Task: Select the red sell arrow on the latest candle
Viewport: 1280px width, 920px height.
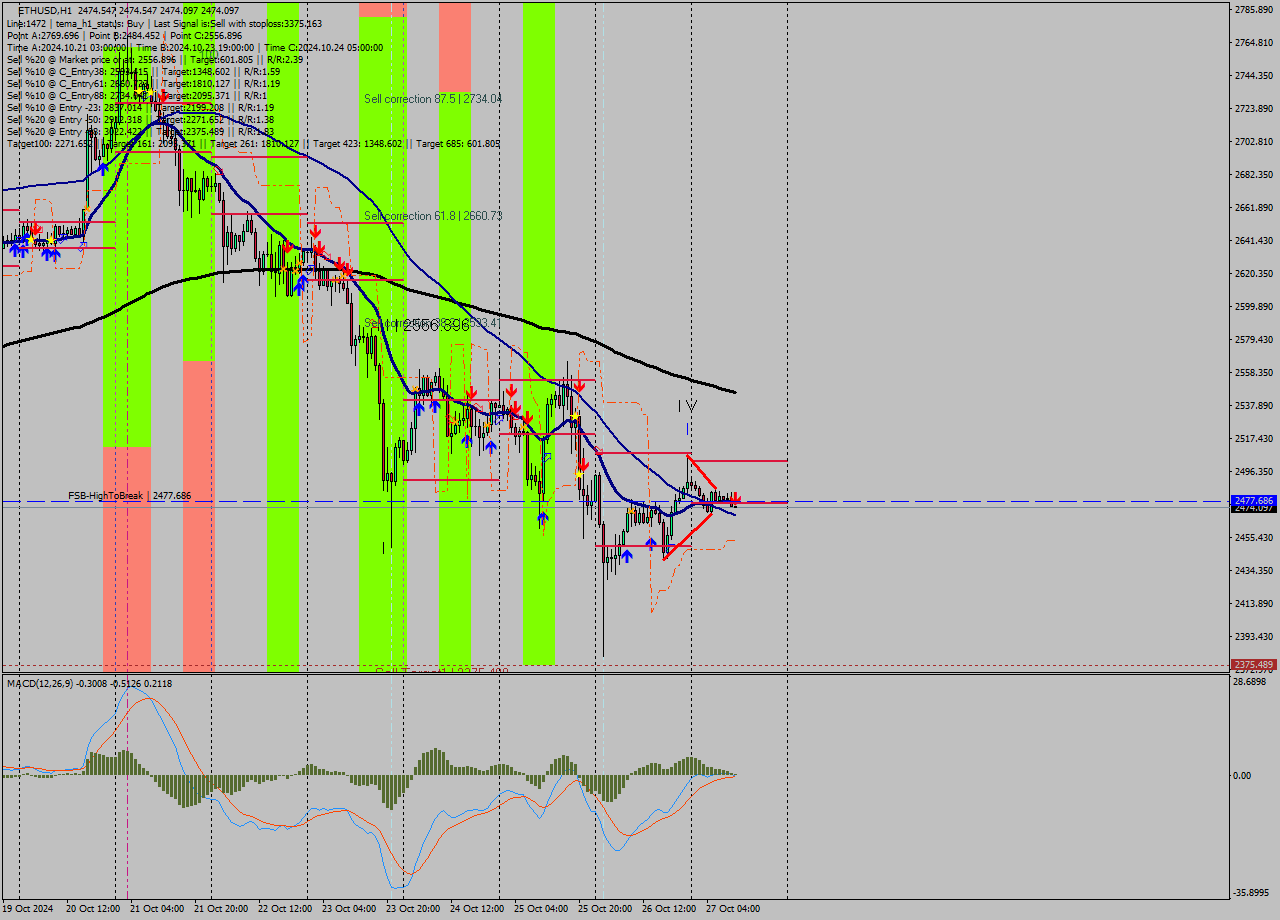Action: click(735, 498)
